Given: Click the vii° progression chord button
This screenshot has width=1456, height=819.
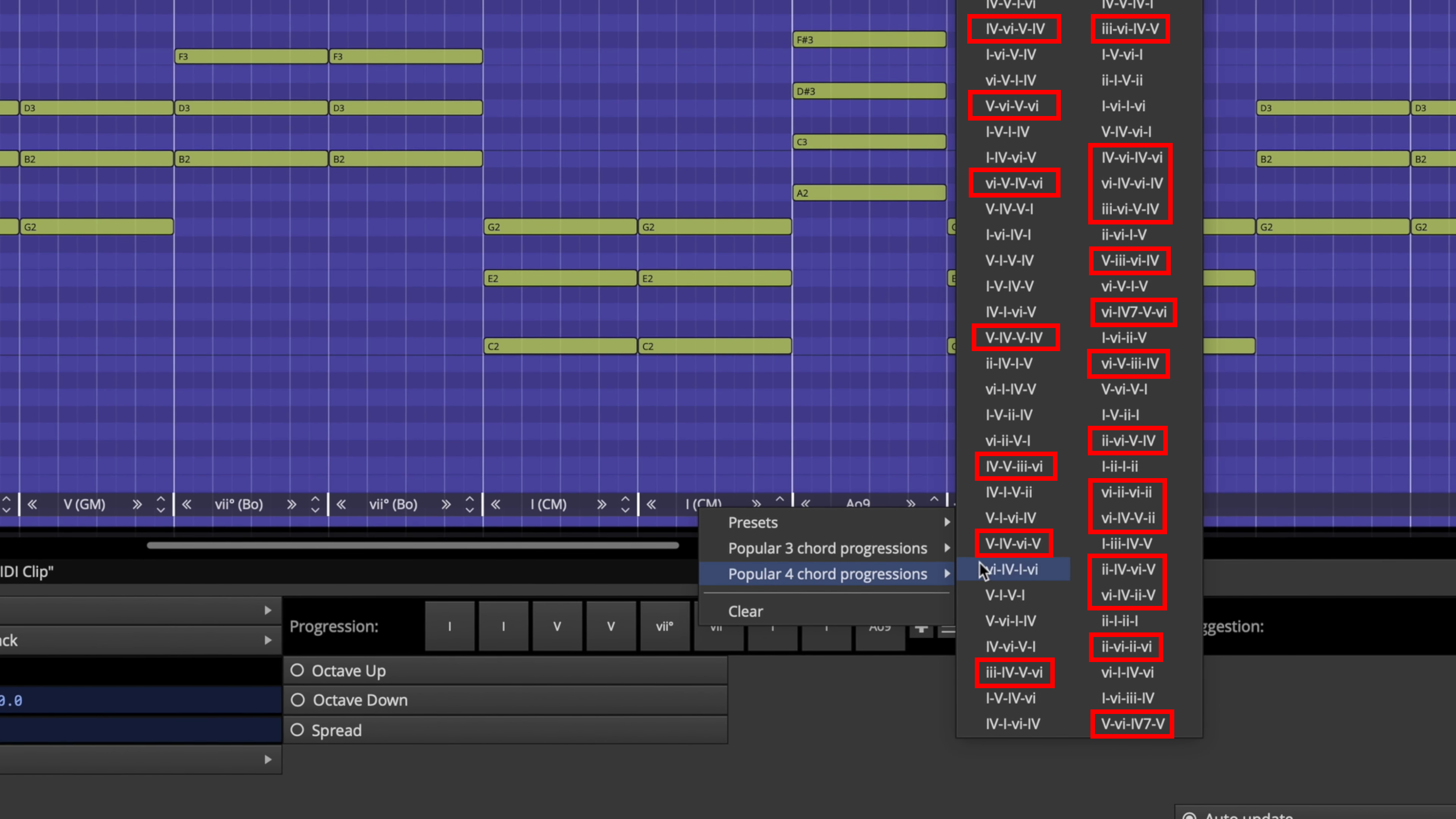Looking at the screenshot, I should pyautogui.click(x=665, y=626).
